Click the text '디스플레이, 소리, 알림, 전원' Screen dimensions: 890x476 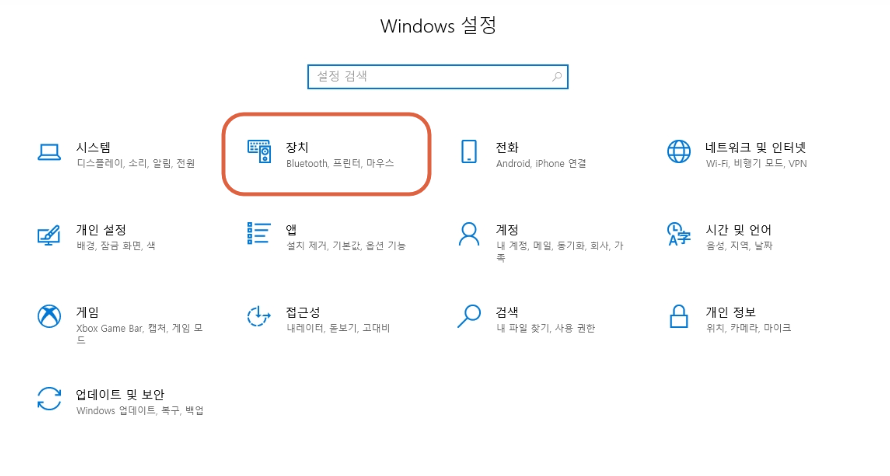(x=136, y=163)
